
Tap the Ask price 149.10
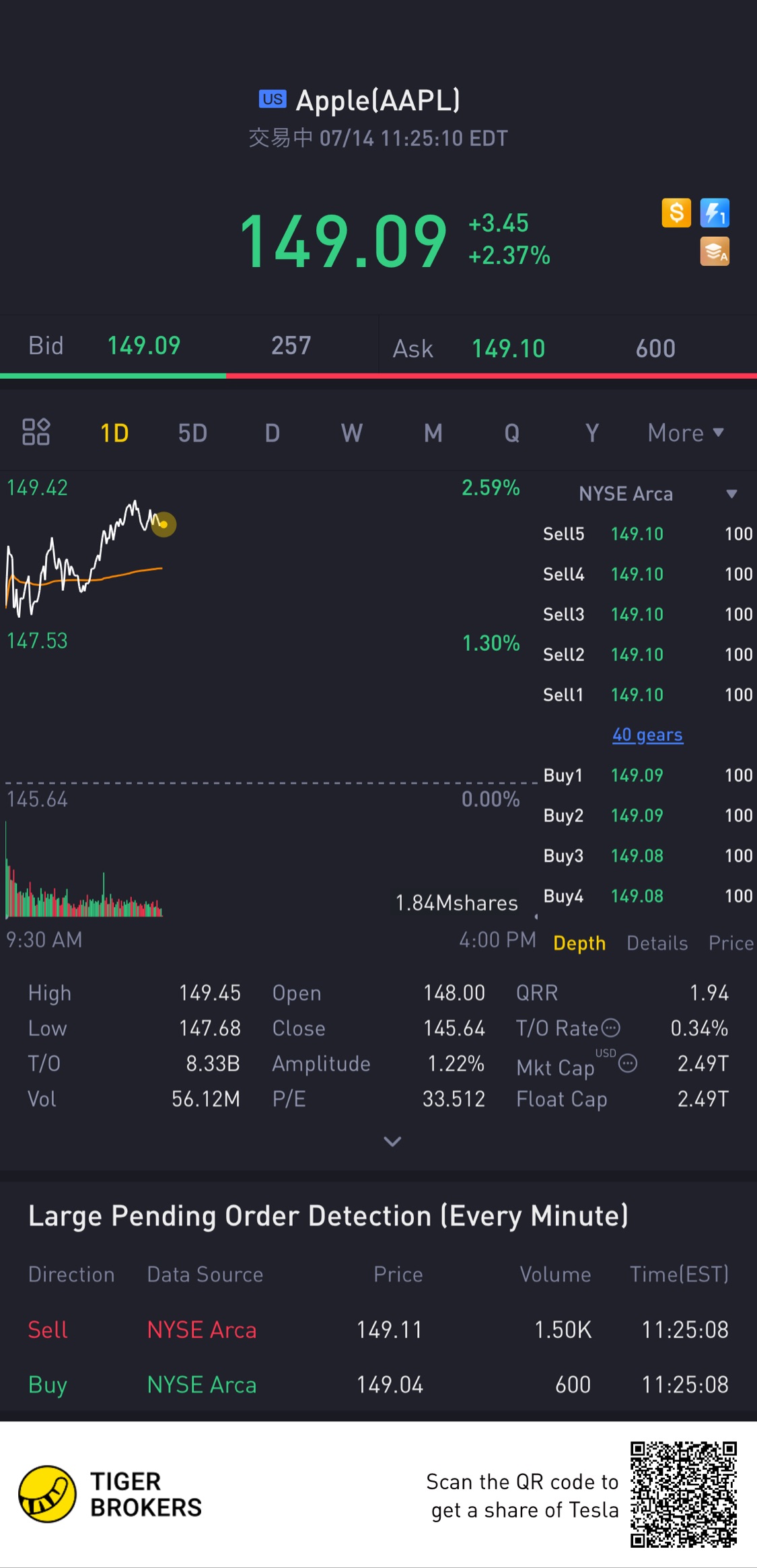(508, 349)
